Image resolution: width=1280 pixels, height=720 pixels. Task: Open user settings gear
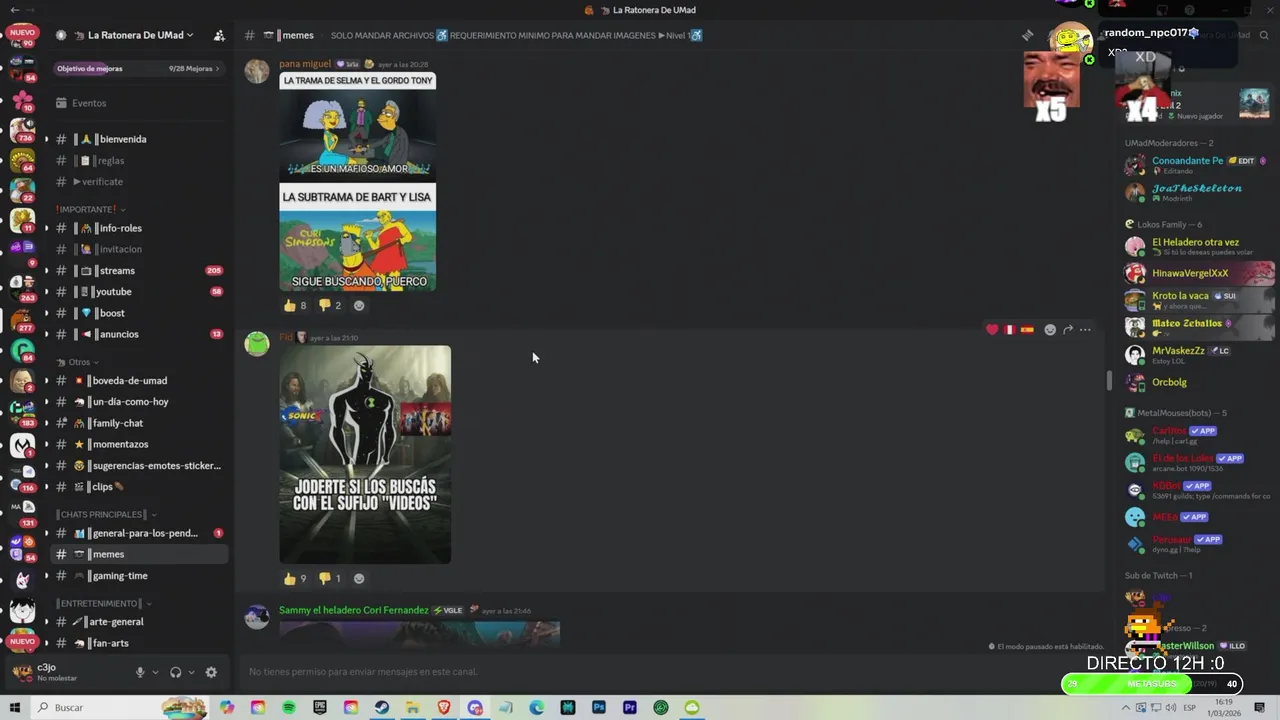(x=211, y=672)
